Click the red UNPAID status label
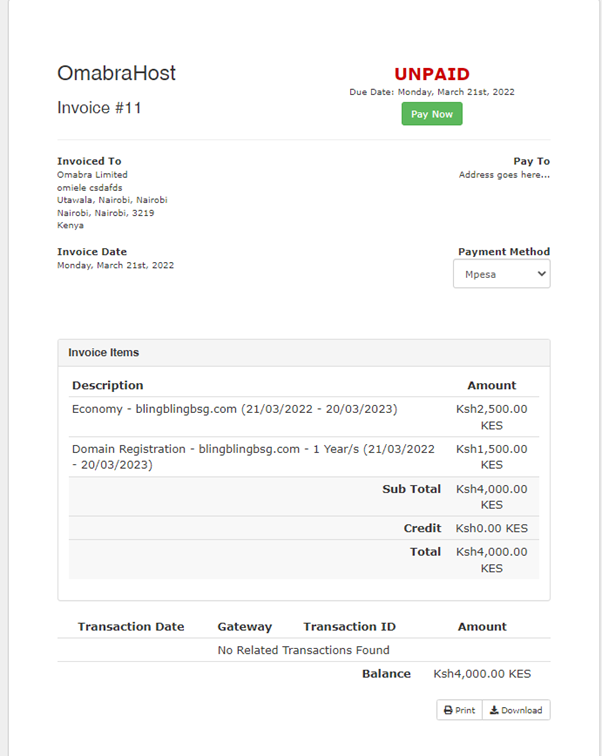The width and height of the screenshot is (602, 756). click(431, 74)
